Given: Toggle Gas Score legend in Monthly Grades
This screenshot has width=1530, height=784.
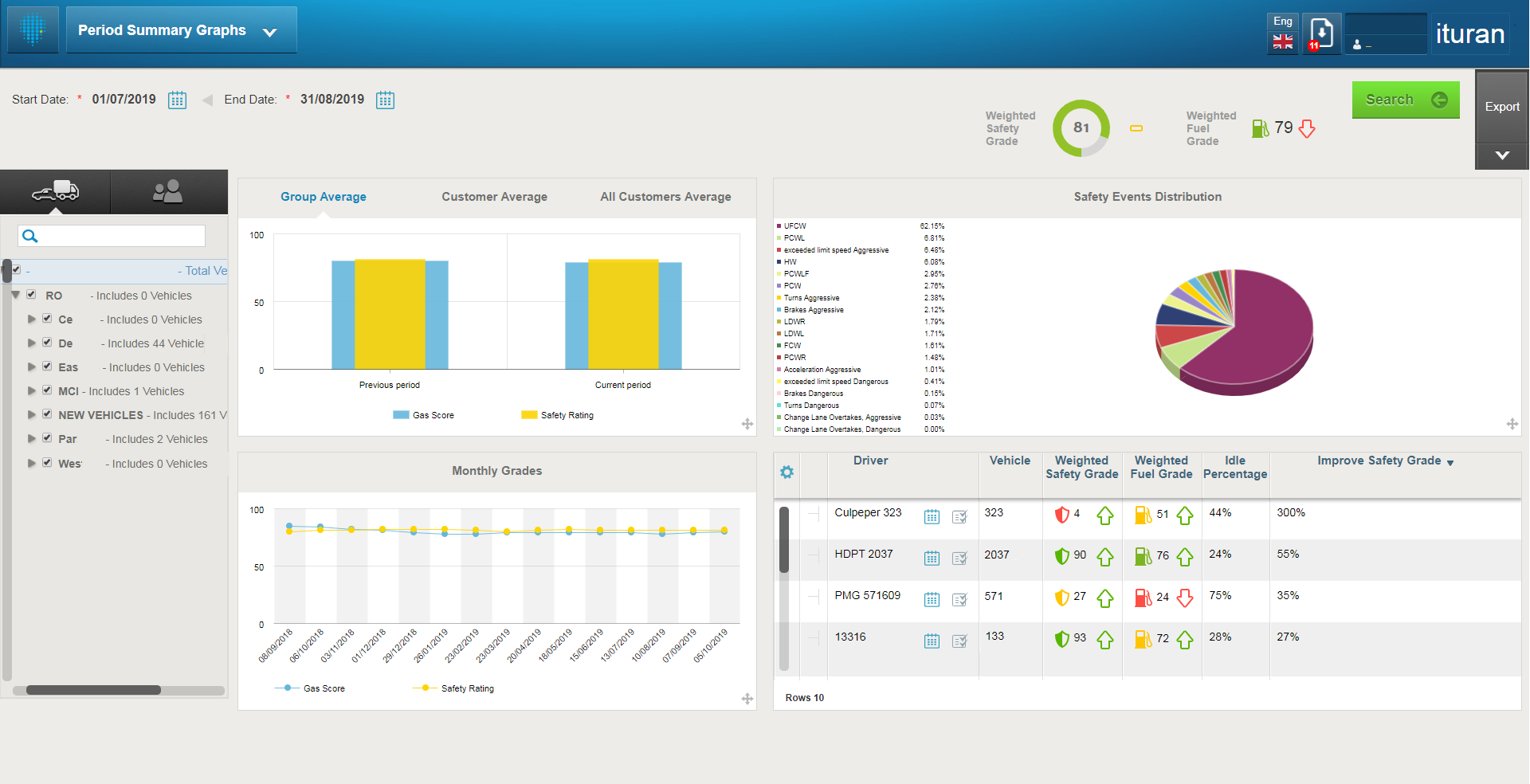Looking at the screenshot, I should (310, 688).
